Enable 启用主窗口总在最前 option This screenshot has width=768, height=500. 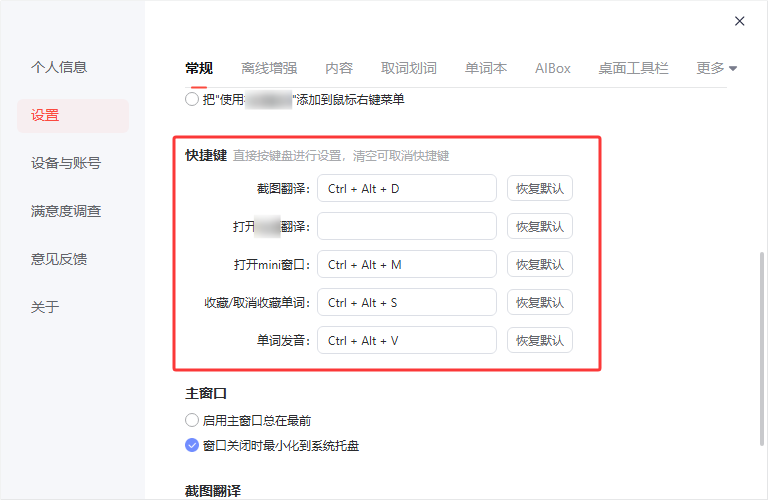pyautogui.click(x=192, y=420)
